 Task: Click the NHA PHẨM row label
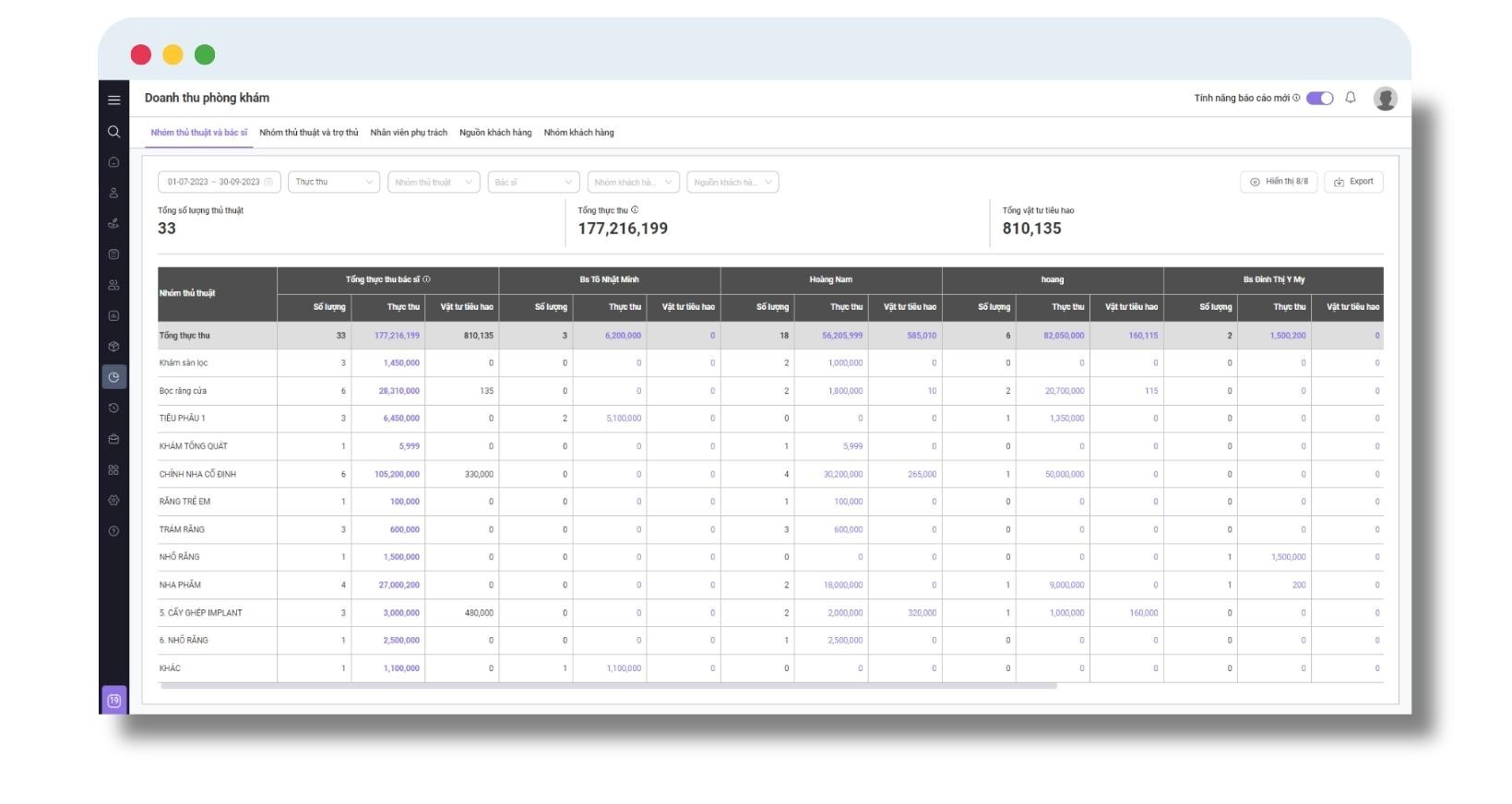click(180, 585)
